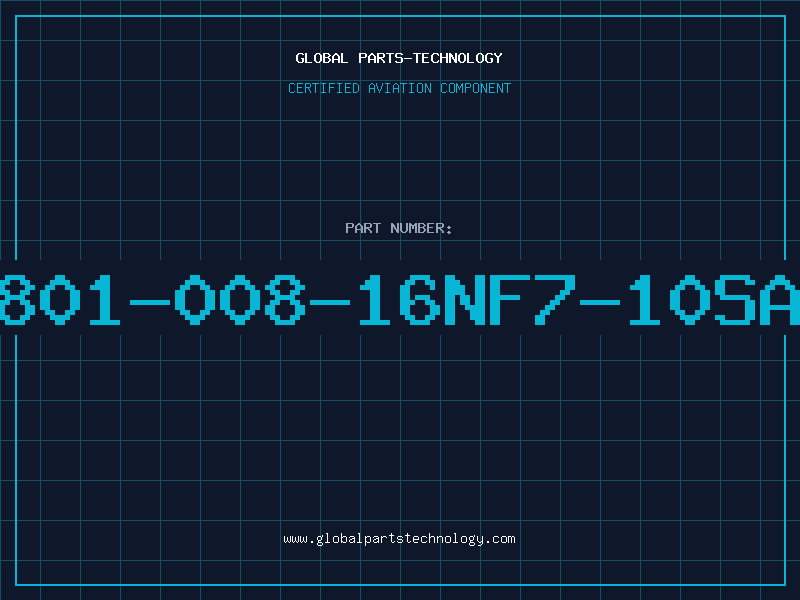
Task: Click the PART NUMBER: label
Action: point(399,228)
